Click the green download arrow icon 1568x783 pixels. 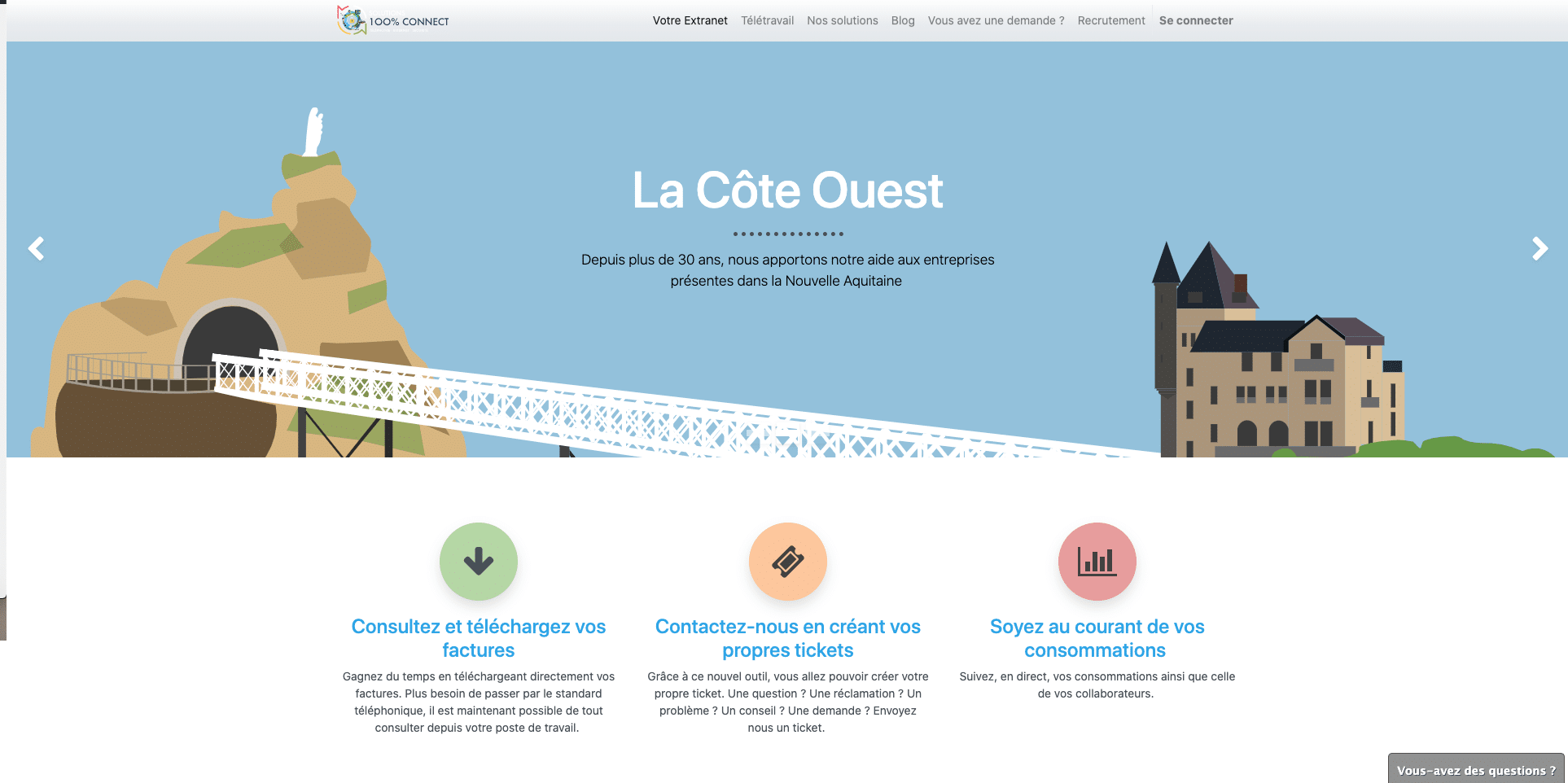tap(479, 562)
